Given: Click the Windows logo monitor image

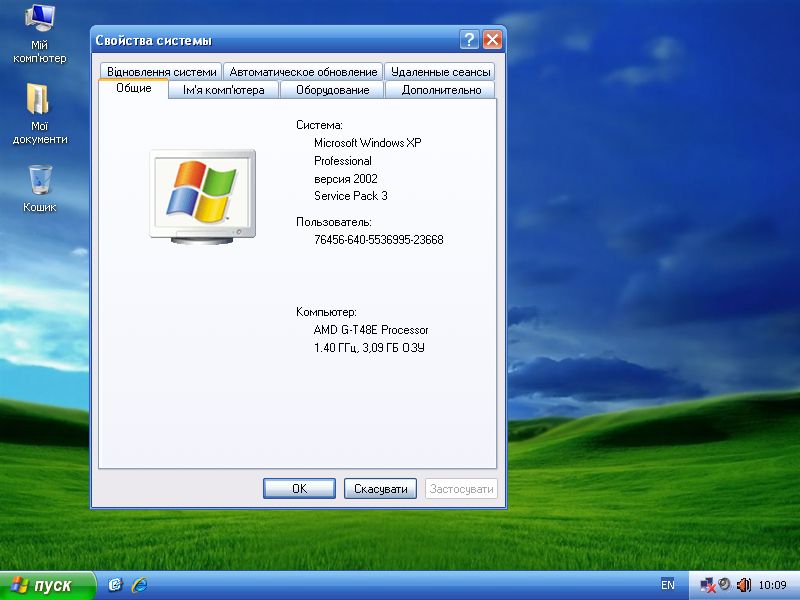Looking at the screenshot, I should tap(203, 196).
